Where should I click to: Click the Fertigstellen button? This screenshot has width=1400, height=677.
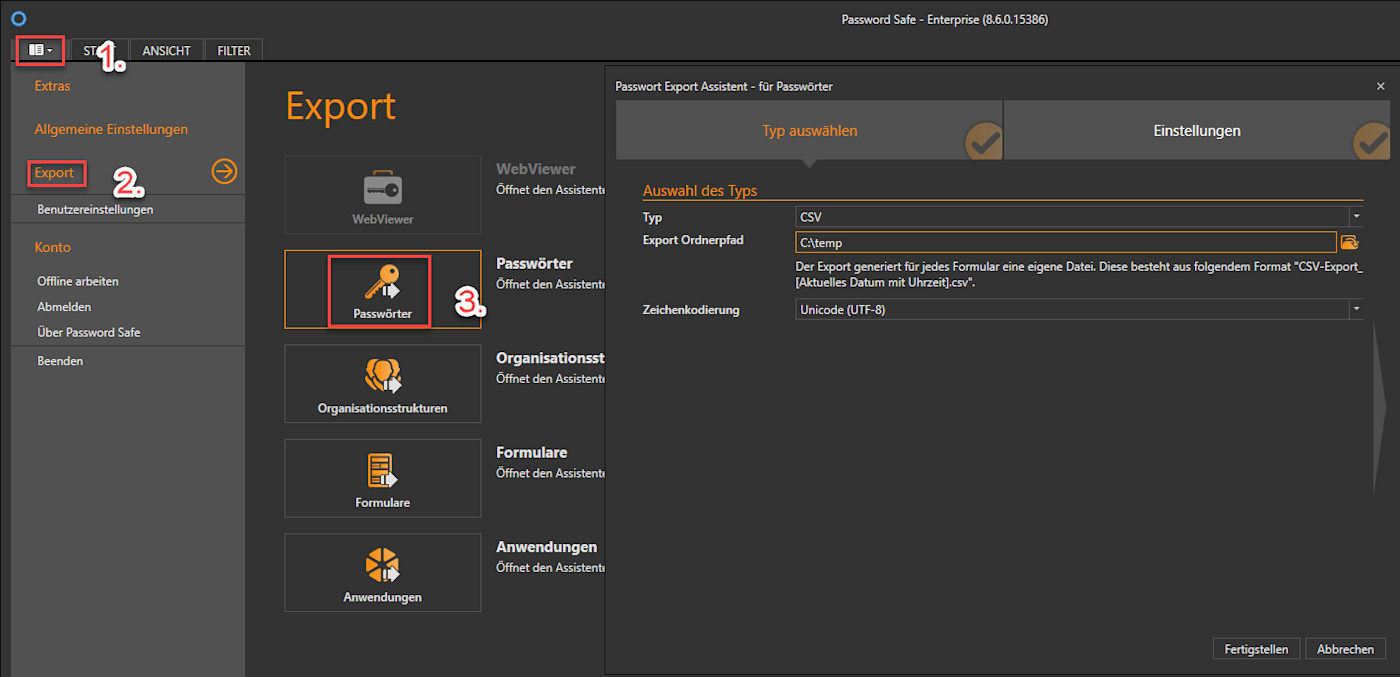1256,648
